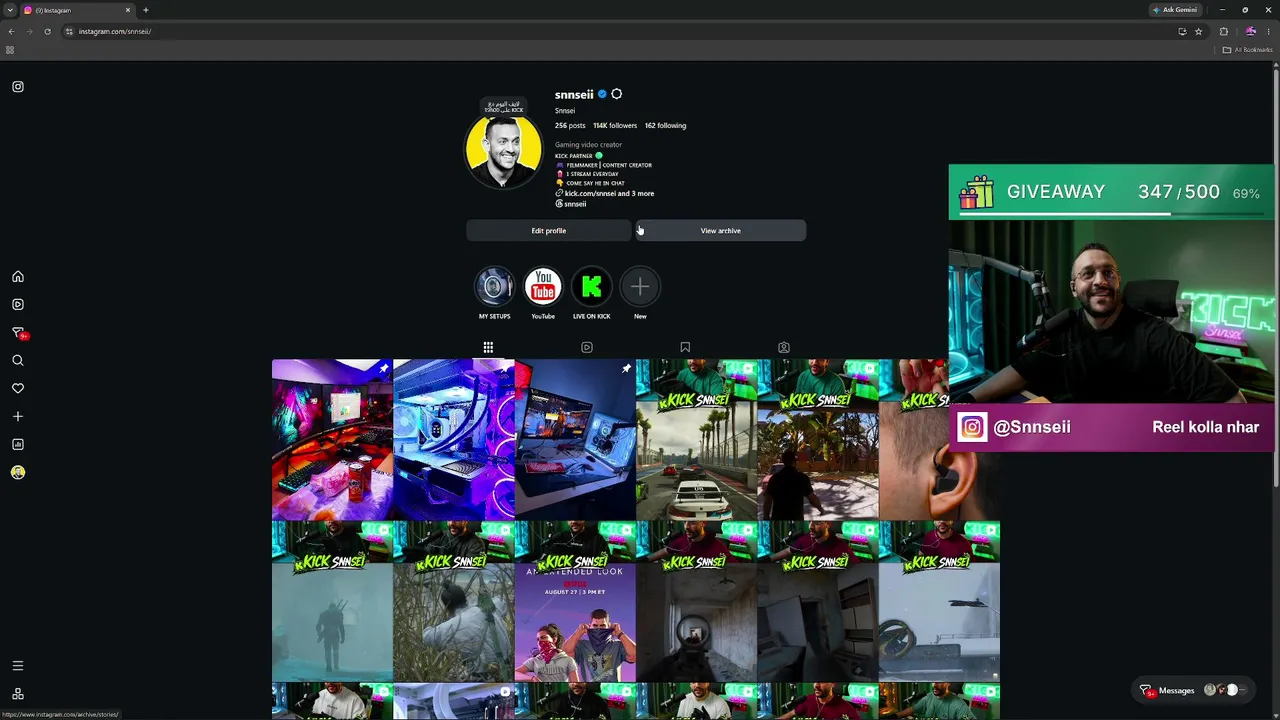Open the tab search dropdown arrow

click(9, 10)
